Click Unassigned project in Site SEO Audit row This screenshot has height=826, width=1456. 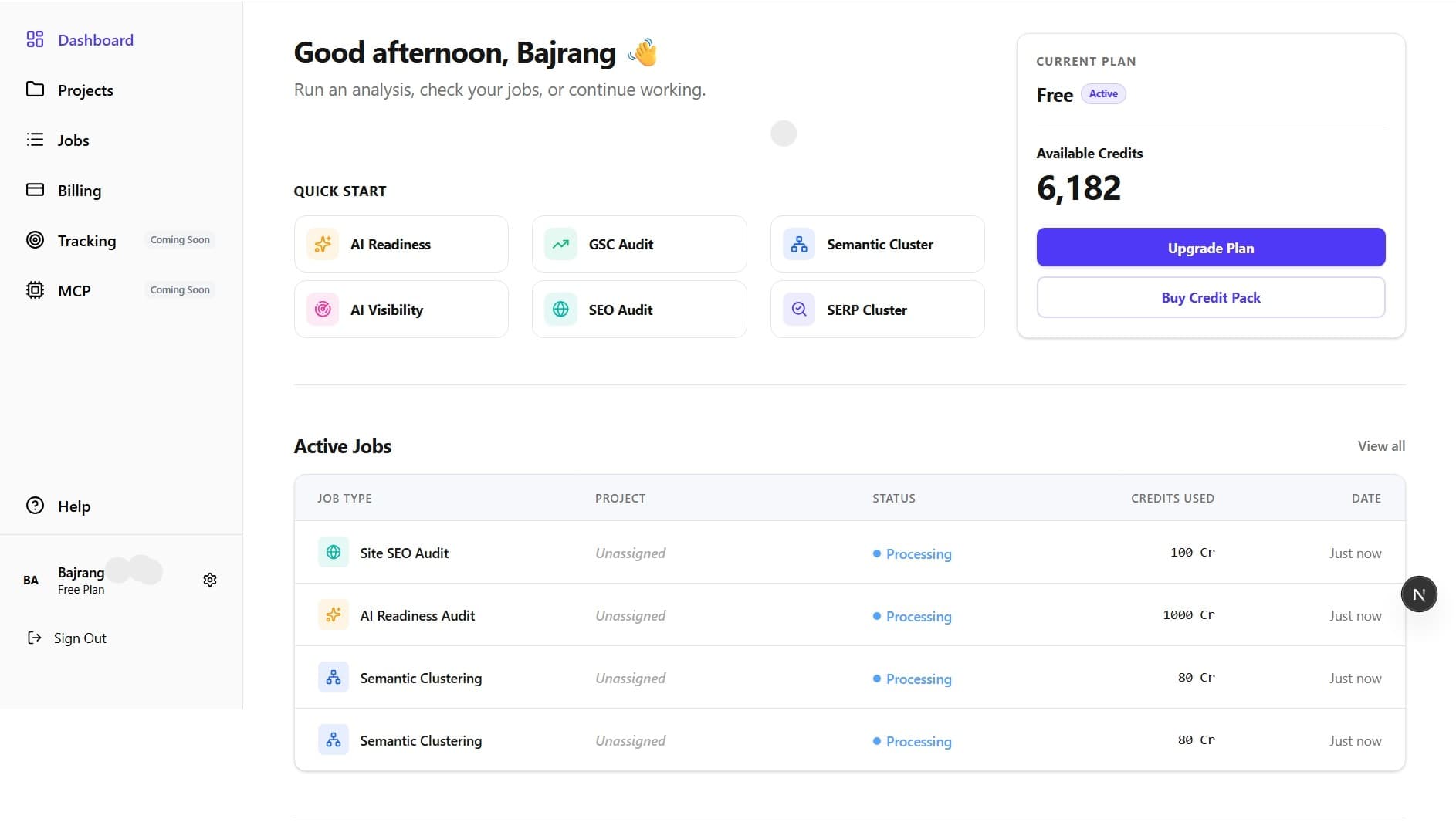point(630,553)
